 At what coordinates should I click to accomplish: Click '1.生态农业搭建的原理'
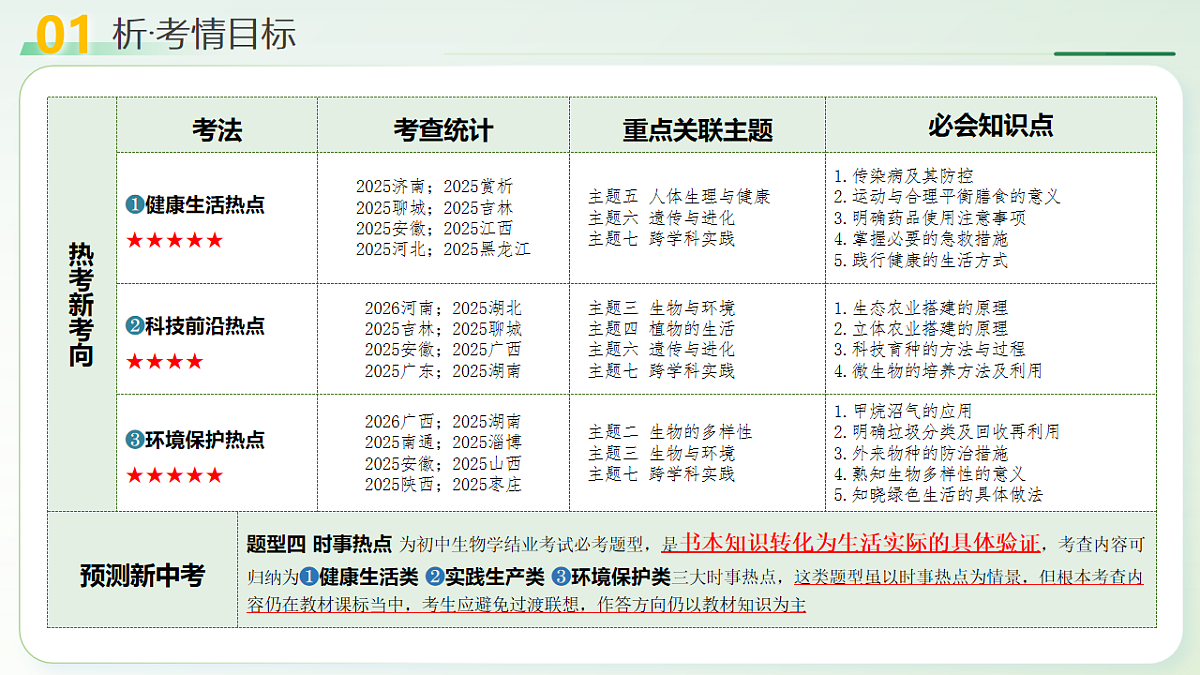921,308
